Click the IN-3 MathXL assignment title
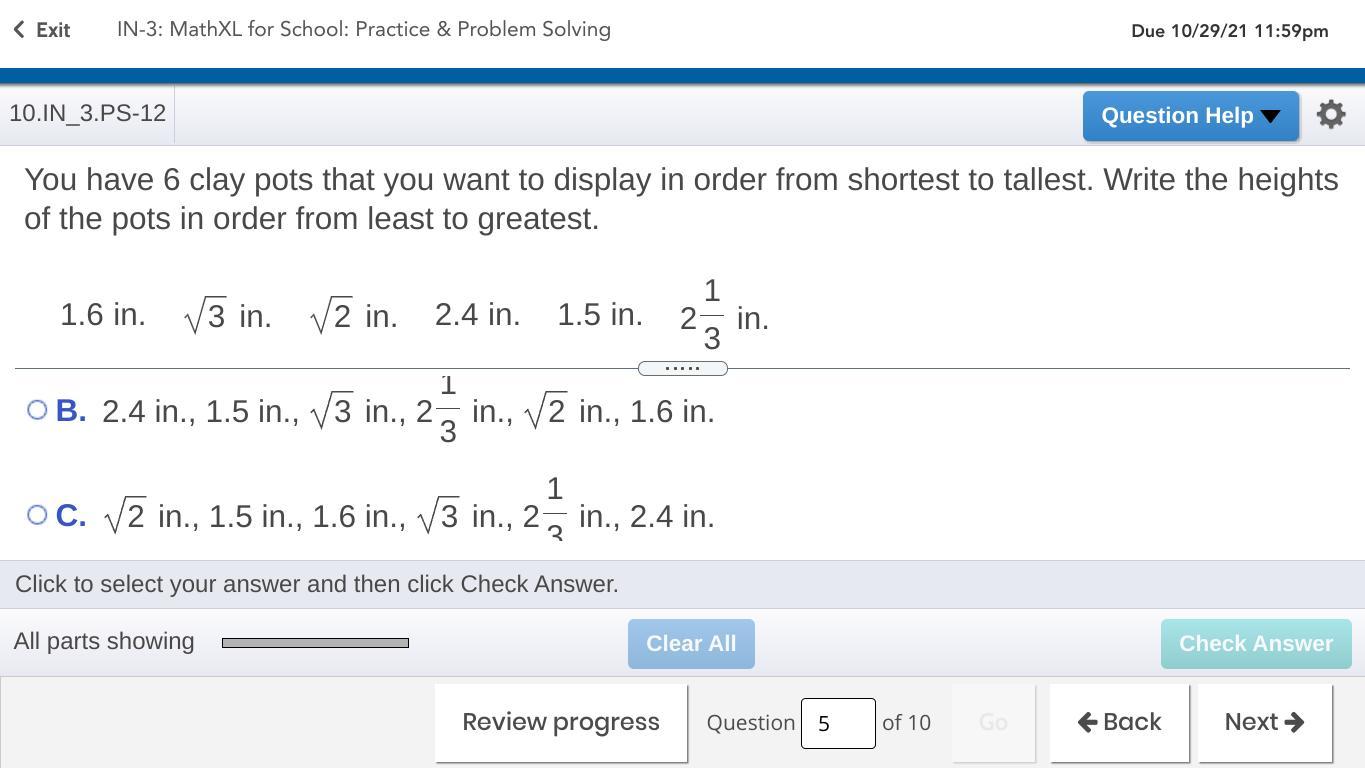This screenshot has width=1365, height=768. pos(364,29)
